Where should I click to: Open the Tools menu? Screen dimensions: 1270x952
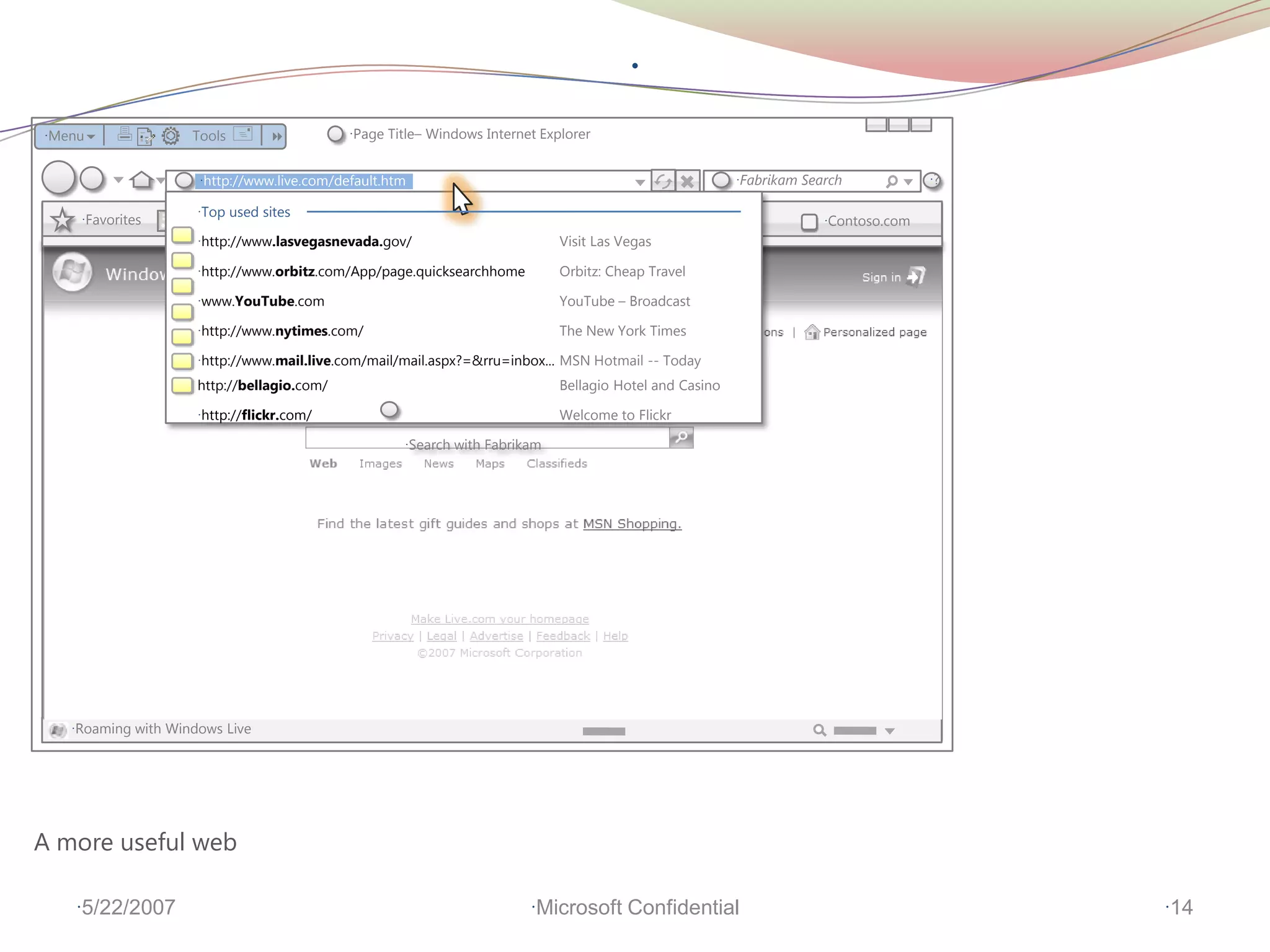(208, 136)
